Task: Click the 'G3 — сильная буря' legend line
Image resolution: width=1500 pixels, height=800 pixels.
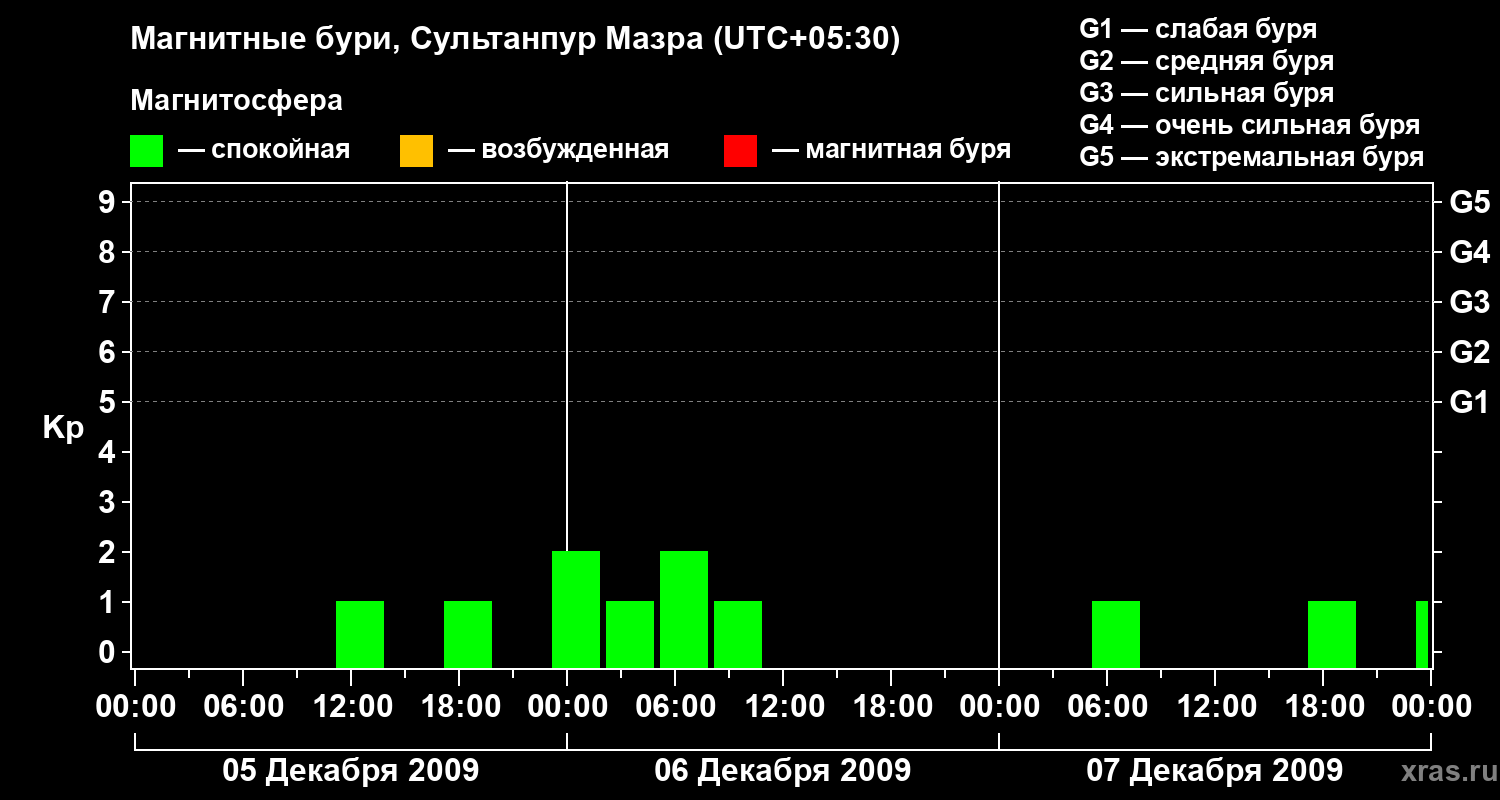Action: click(x=1207, y=93)
